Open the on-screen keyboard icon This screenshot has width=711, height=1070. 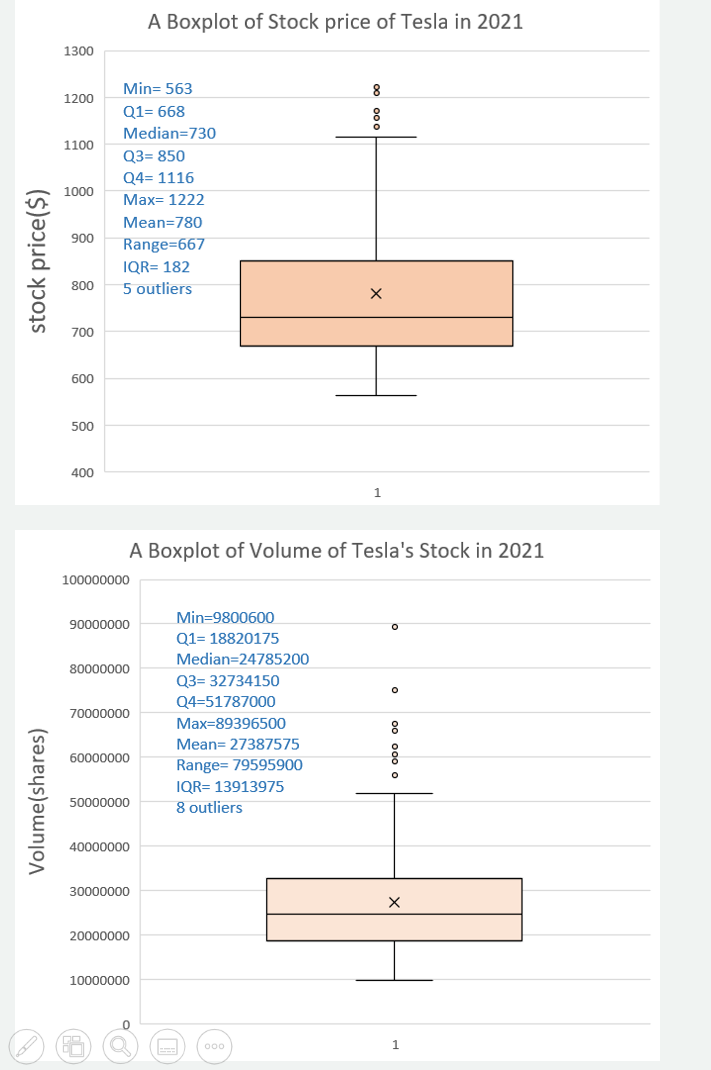click(x=167, y=1046)
